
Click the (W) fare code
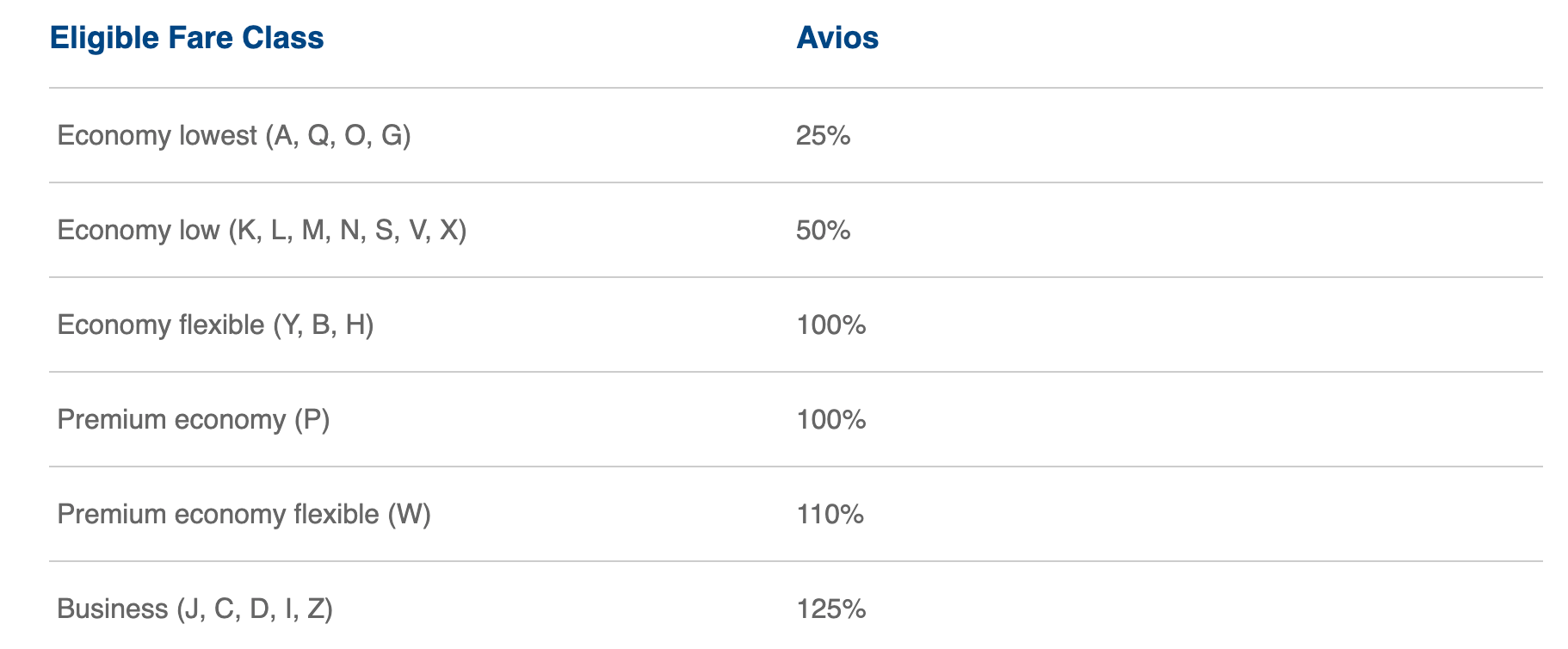pyautogui.click(x=409, y=515)
